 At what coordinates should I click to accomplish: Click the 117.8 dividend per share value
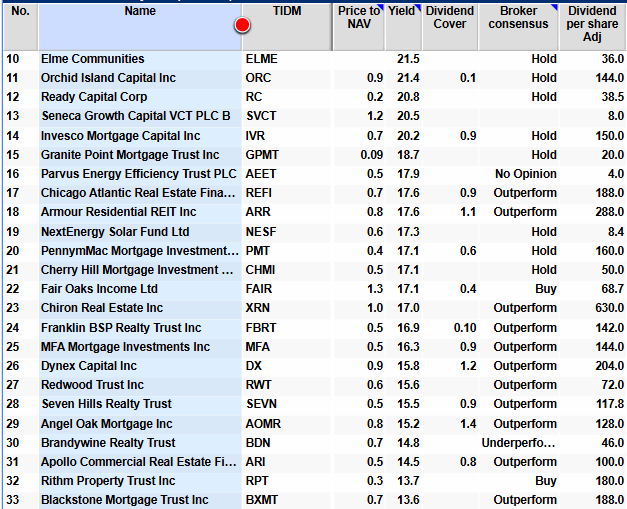click(x=610, y=404)
